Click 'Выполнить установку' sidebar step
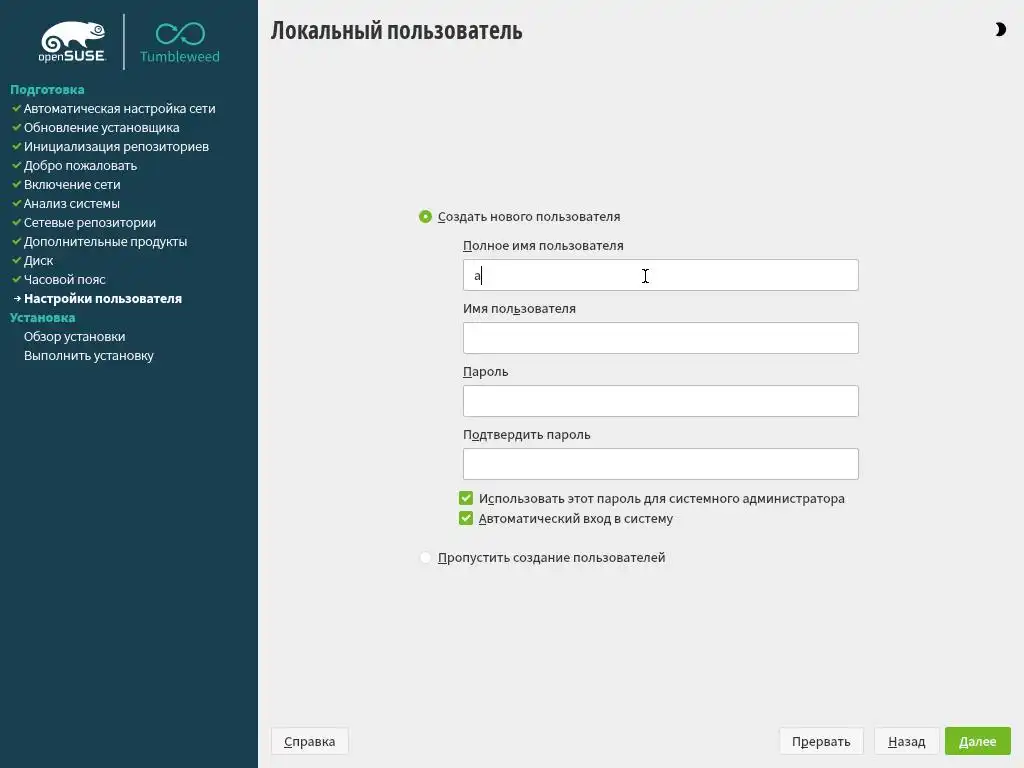Image resolution: width=1024 pixels, height=768 pixels. pos(89,356)
